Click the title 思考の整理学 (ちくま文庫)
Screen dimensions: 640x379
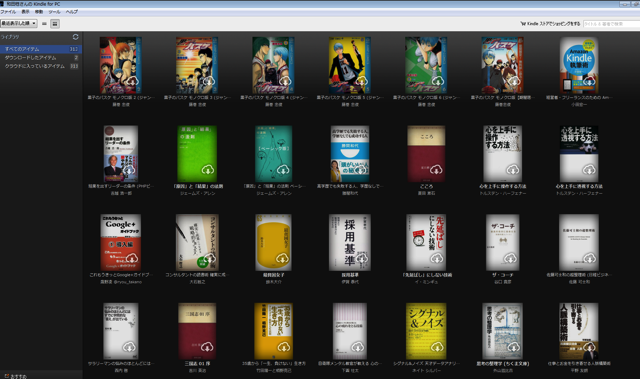pyautogui.click(x=502, y=363)
